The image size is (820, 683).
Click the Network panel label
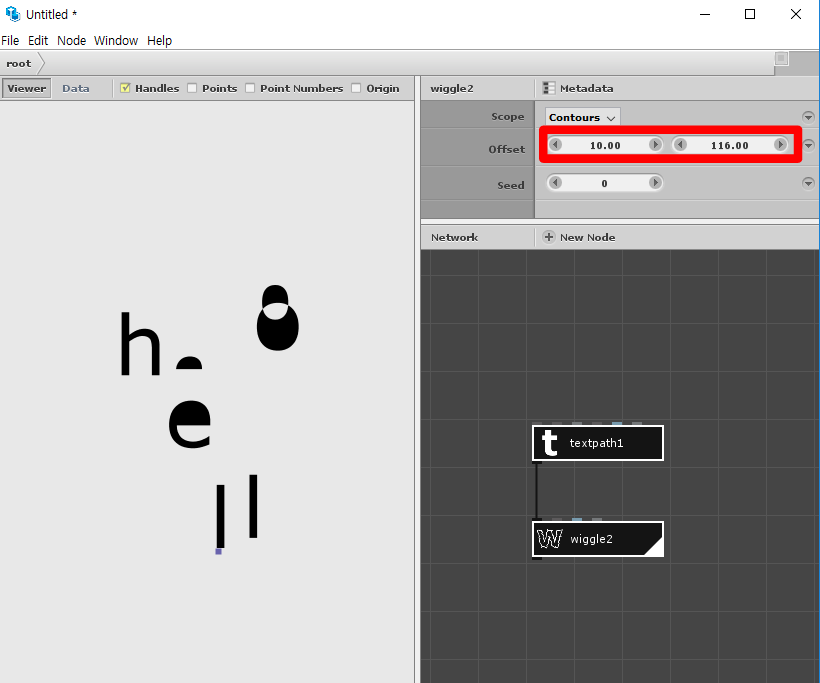point(454,237)
